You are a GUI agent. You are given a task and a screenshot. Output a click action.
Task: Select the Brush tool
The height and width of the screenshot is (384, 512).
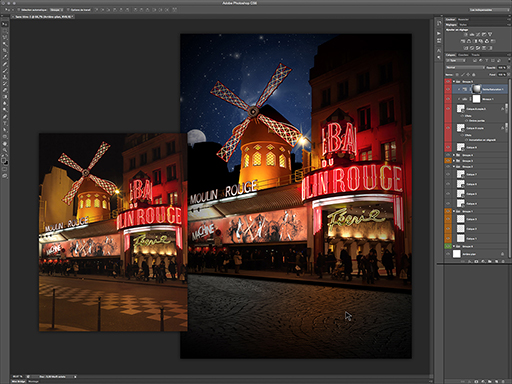coord(5,70)
